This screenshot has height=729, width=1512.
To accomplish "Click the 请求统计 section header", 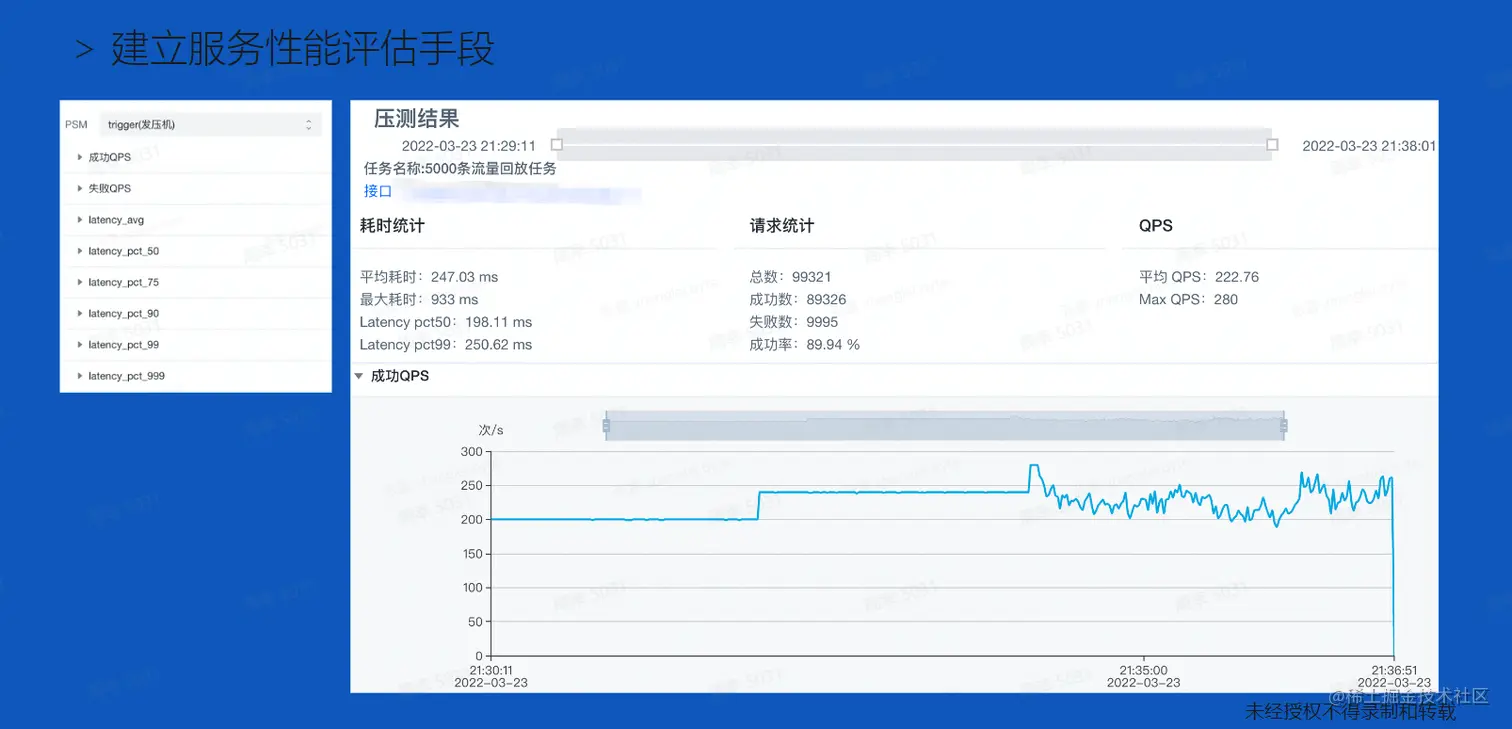I will click(782, 226).
